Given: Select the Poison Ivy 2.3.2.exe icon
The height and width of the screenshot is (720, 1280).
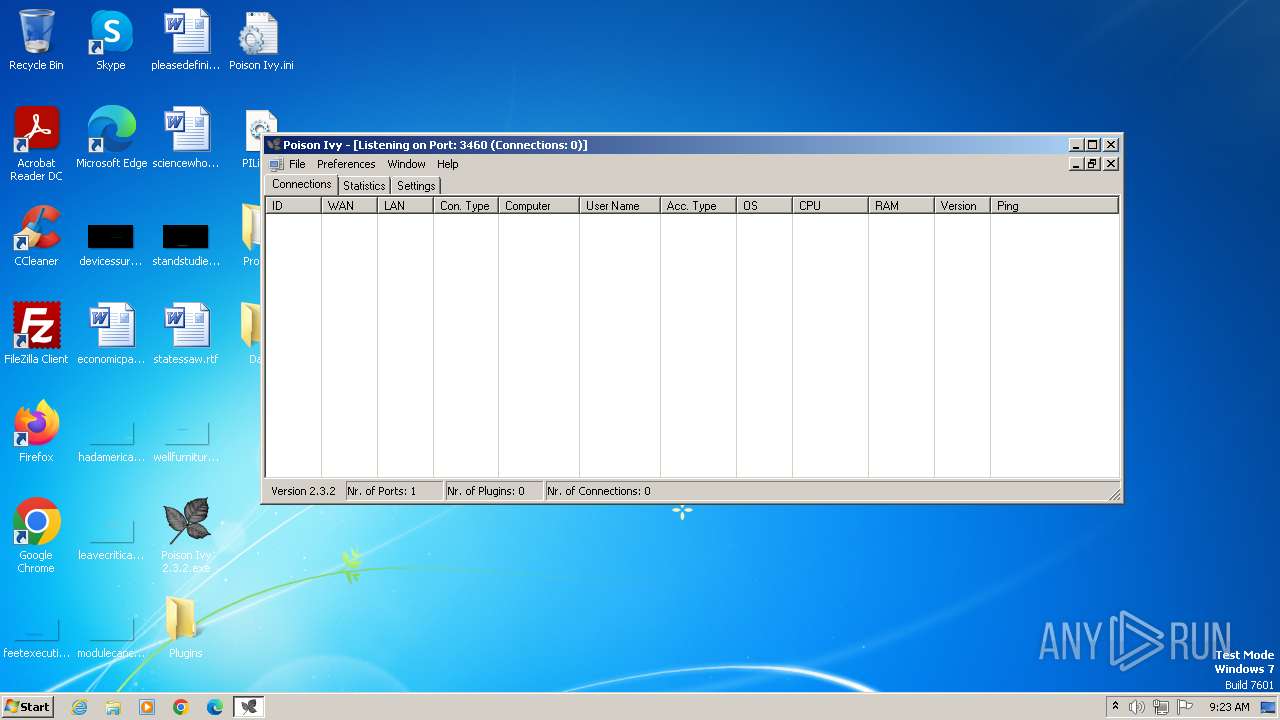Looking at the screenshot, I should pyautogui.click(x=186, y=536).
